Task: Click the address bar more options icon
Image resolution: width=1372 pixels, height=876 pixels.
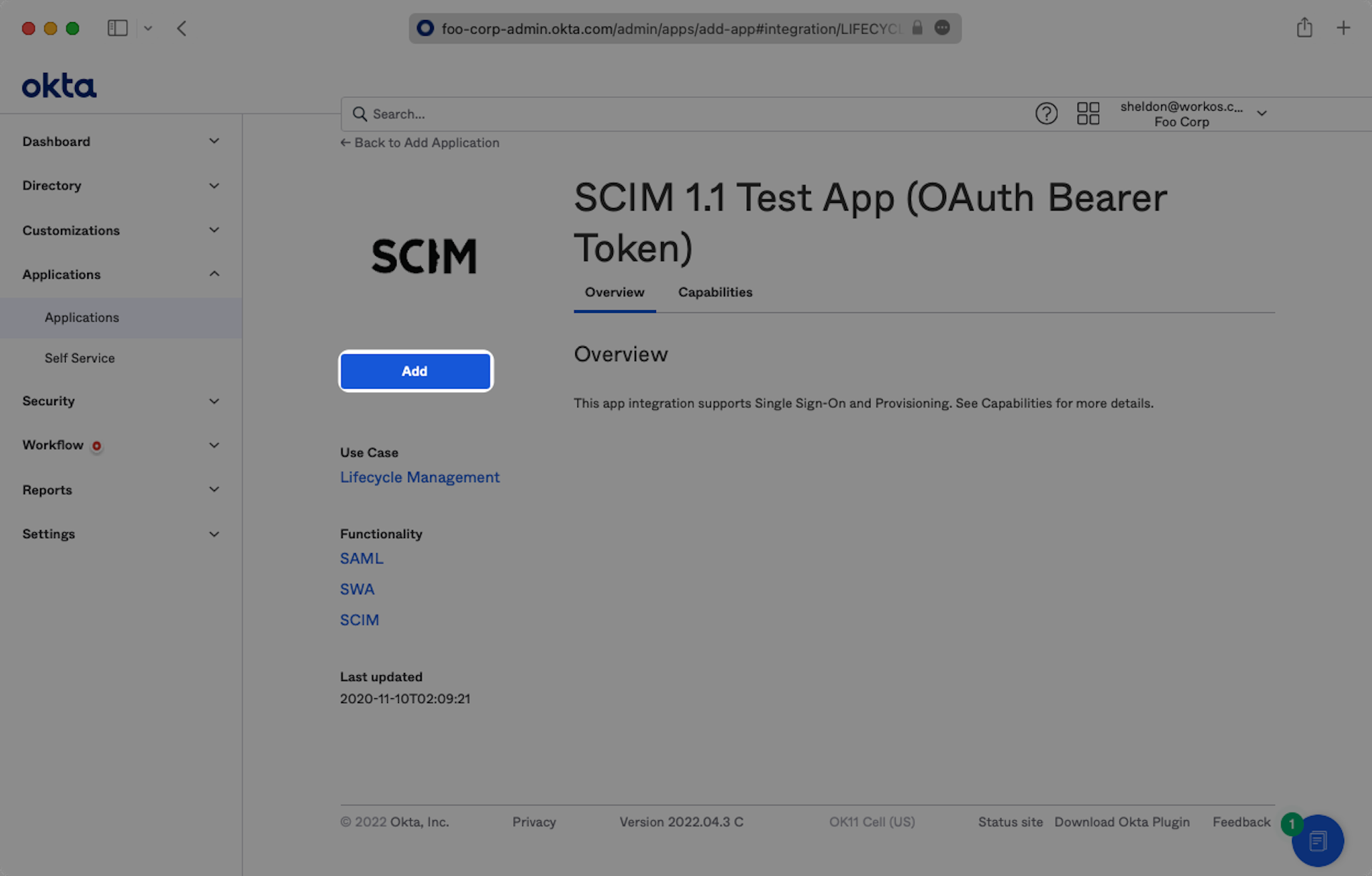Action: click(943, 28)
